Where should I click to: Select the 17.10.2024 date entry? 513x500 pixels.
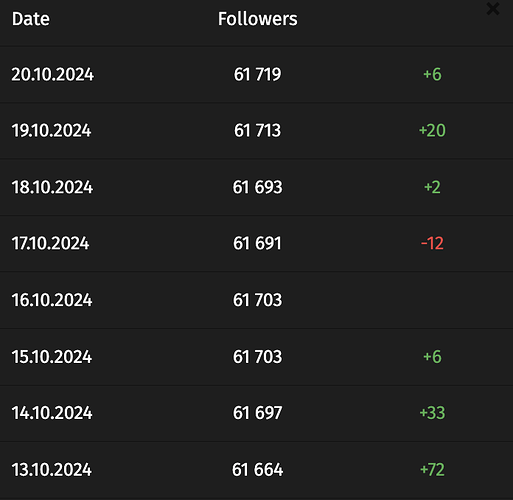point(50,243)
